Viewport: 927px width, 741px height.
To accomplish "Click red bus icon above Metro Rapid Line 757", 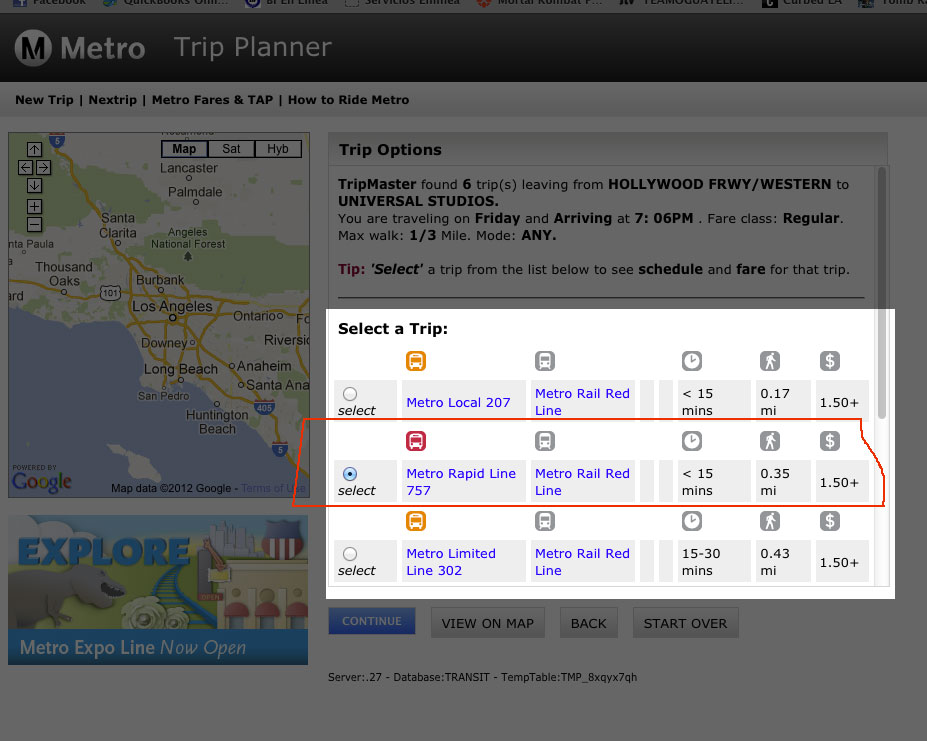I will coord(416,441).
